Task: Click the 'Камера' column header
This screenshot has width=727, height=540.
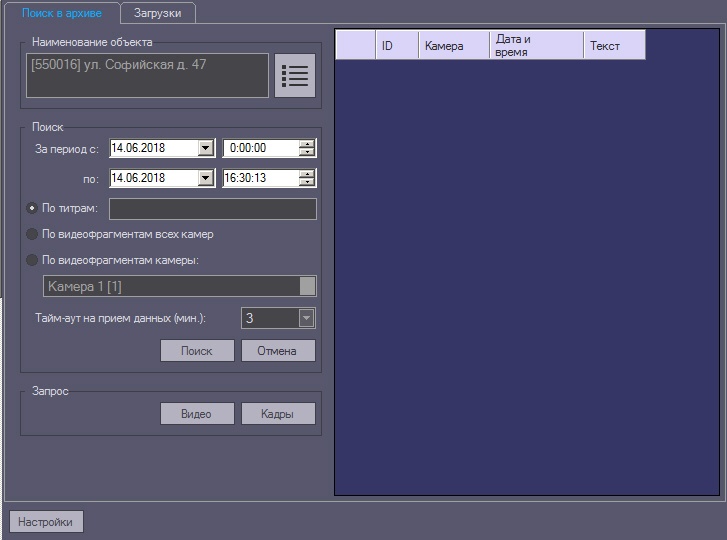Action: (x=453, y=46)
